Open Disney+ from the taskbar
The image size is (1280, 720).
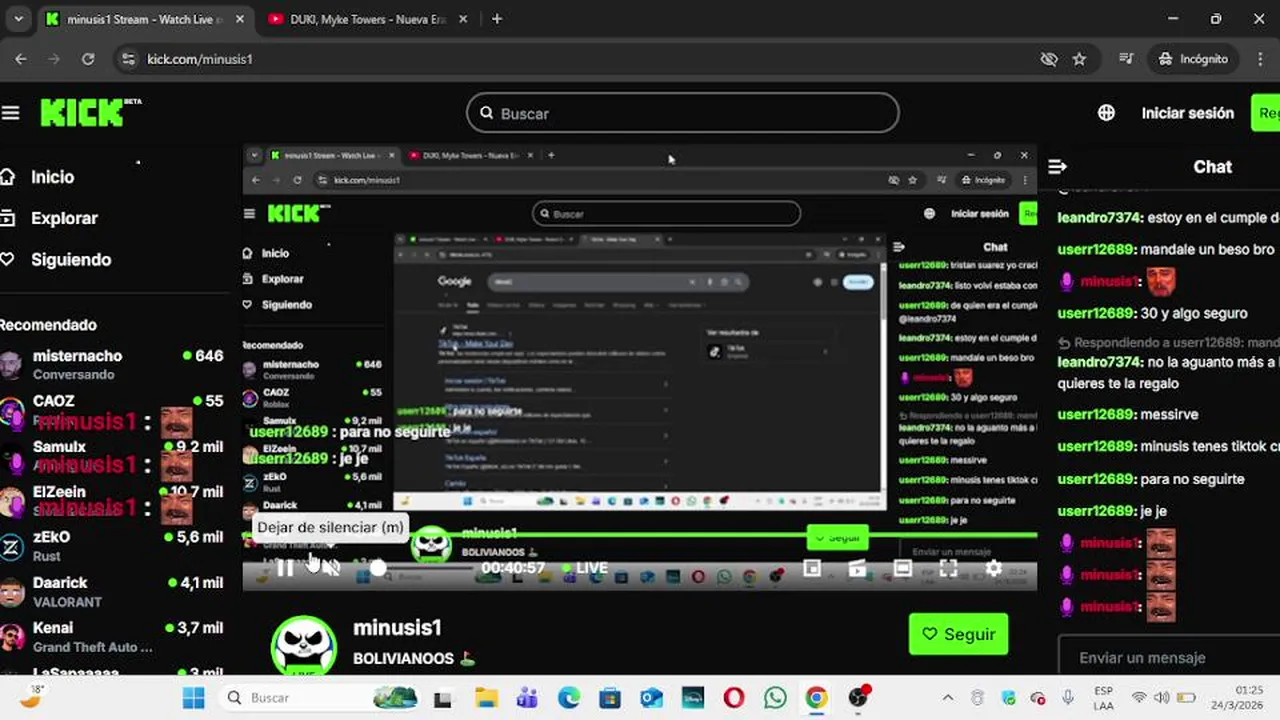[x=692, y=698]
